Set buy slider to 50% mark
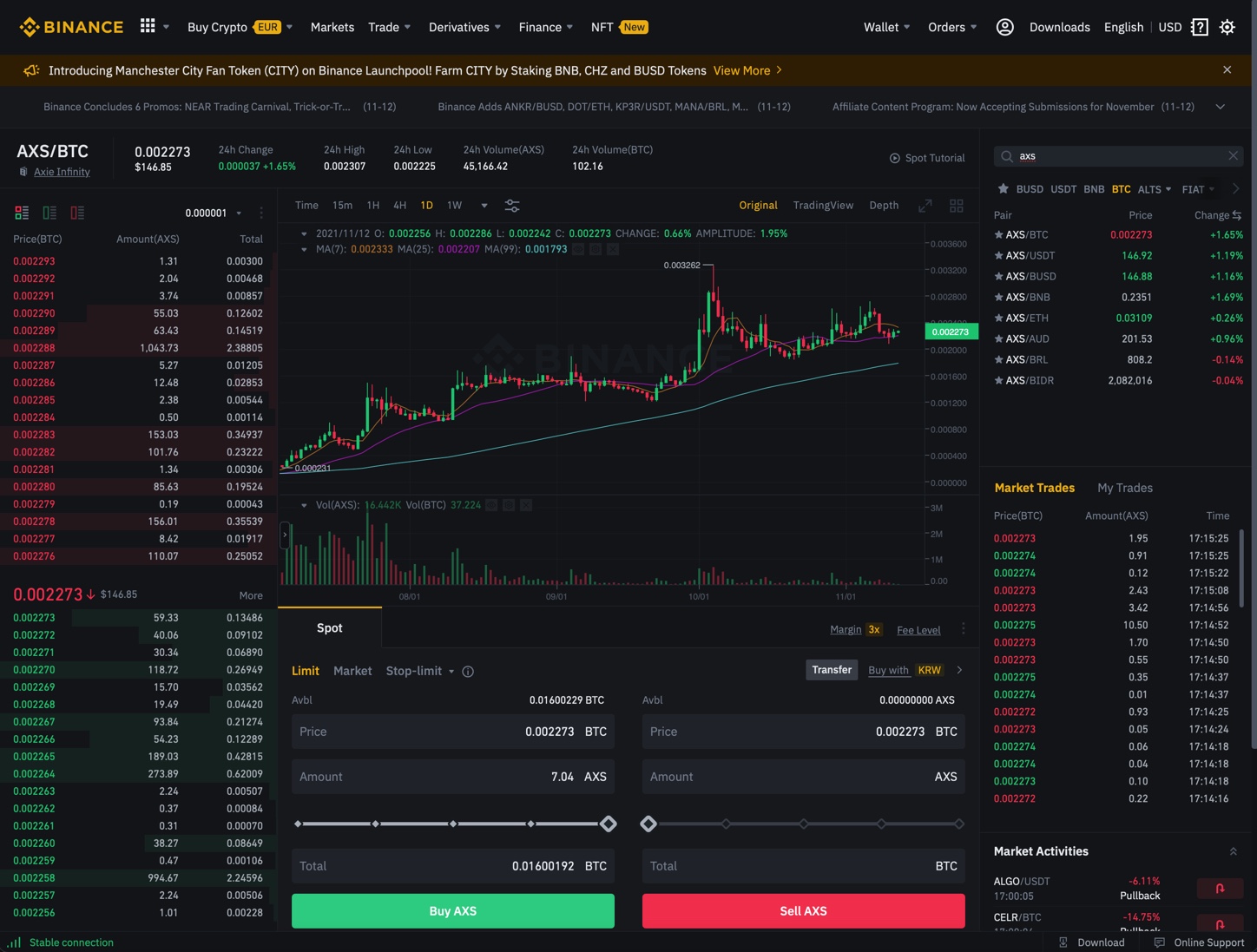 point(453,824)
